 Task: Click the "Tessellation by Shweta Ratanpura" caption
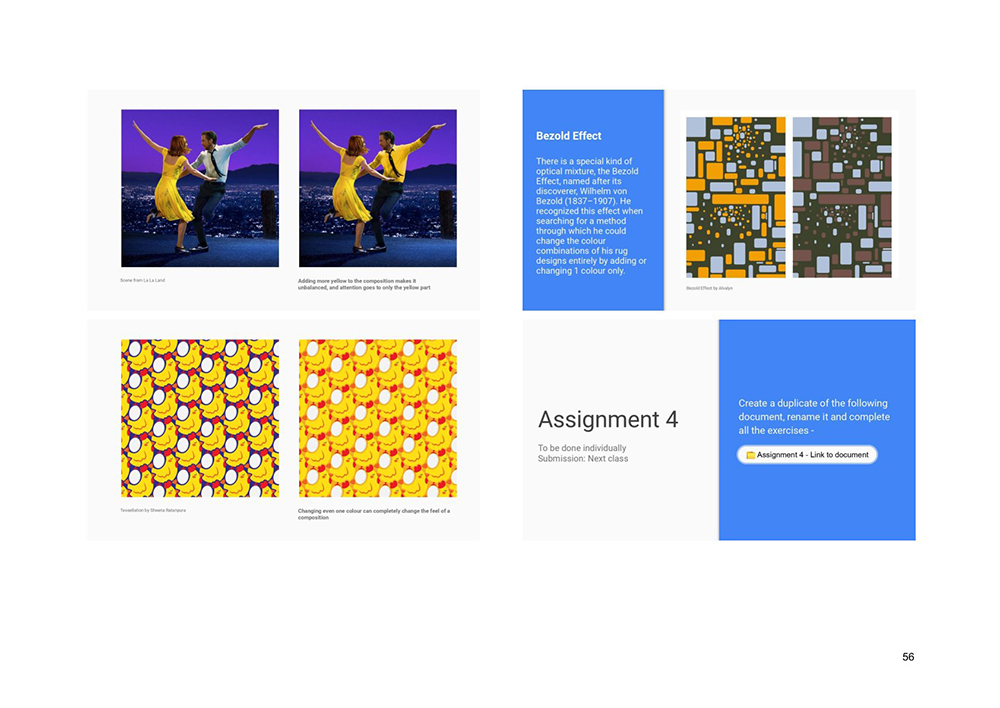(153, 510)
